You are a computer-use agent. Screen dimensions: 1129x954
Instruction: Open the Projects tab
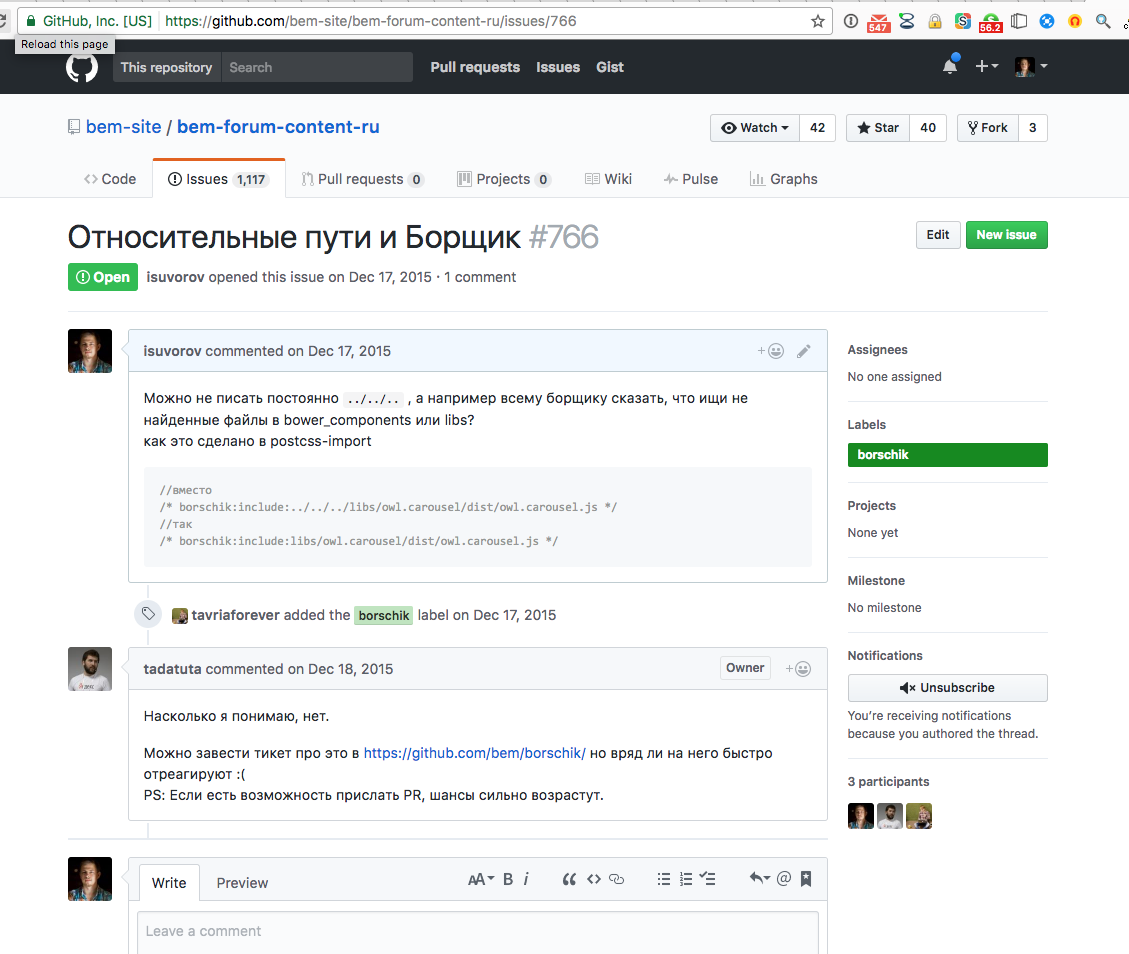pos(504,179)
